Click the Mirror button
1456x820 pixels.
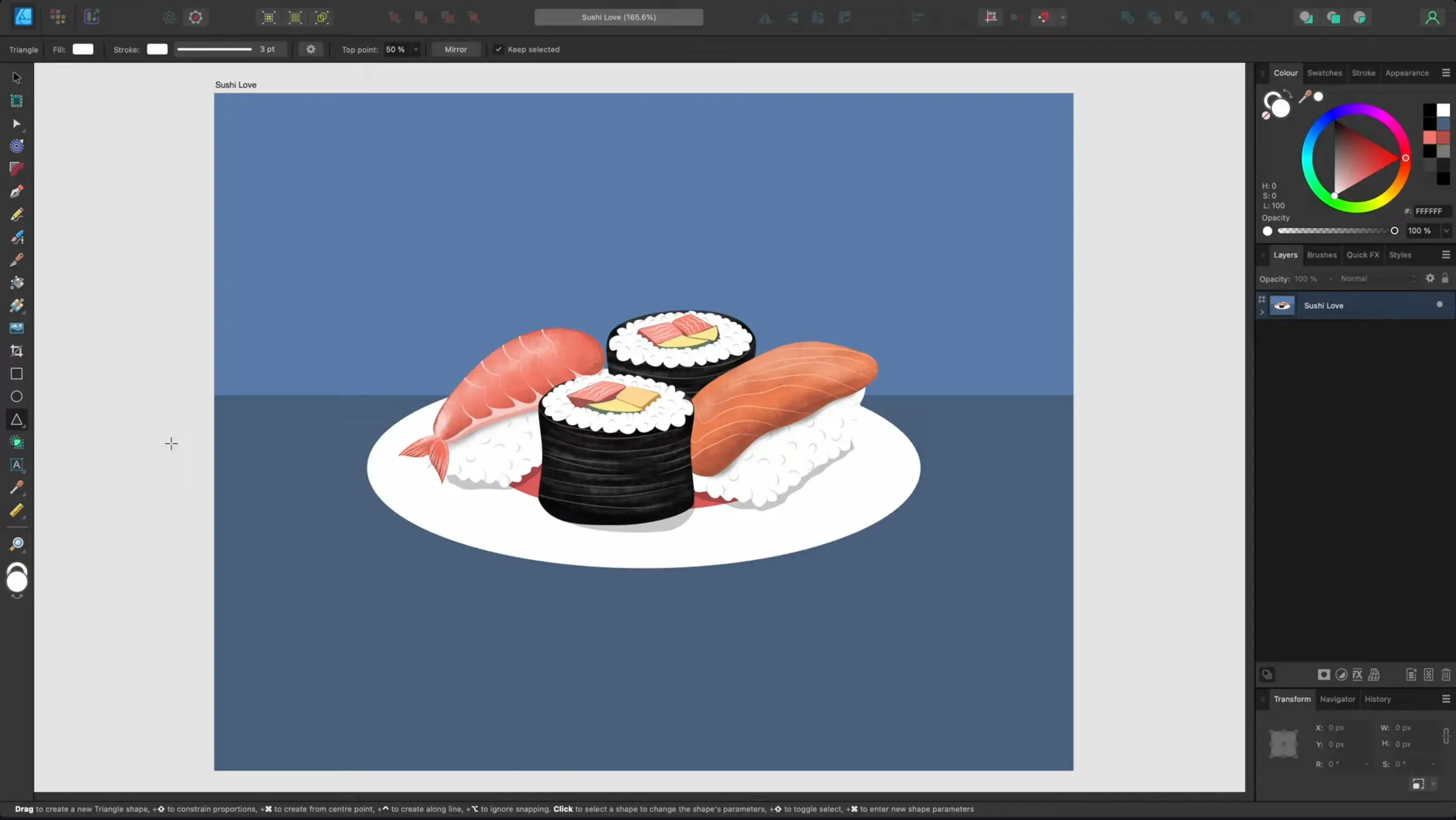point(456,49)
